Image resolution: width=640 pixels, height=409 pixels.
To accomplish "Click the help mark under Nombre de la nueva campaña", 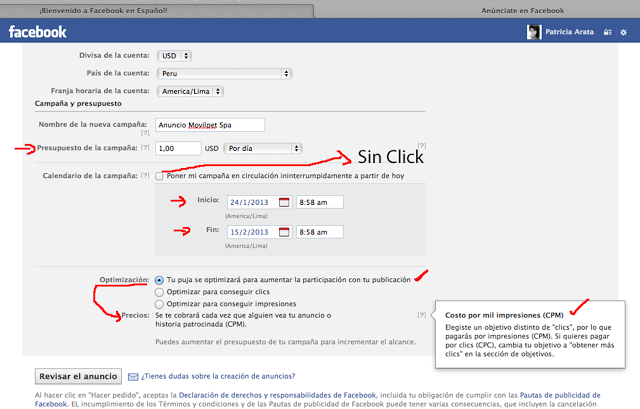I will point(145,133).
